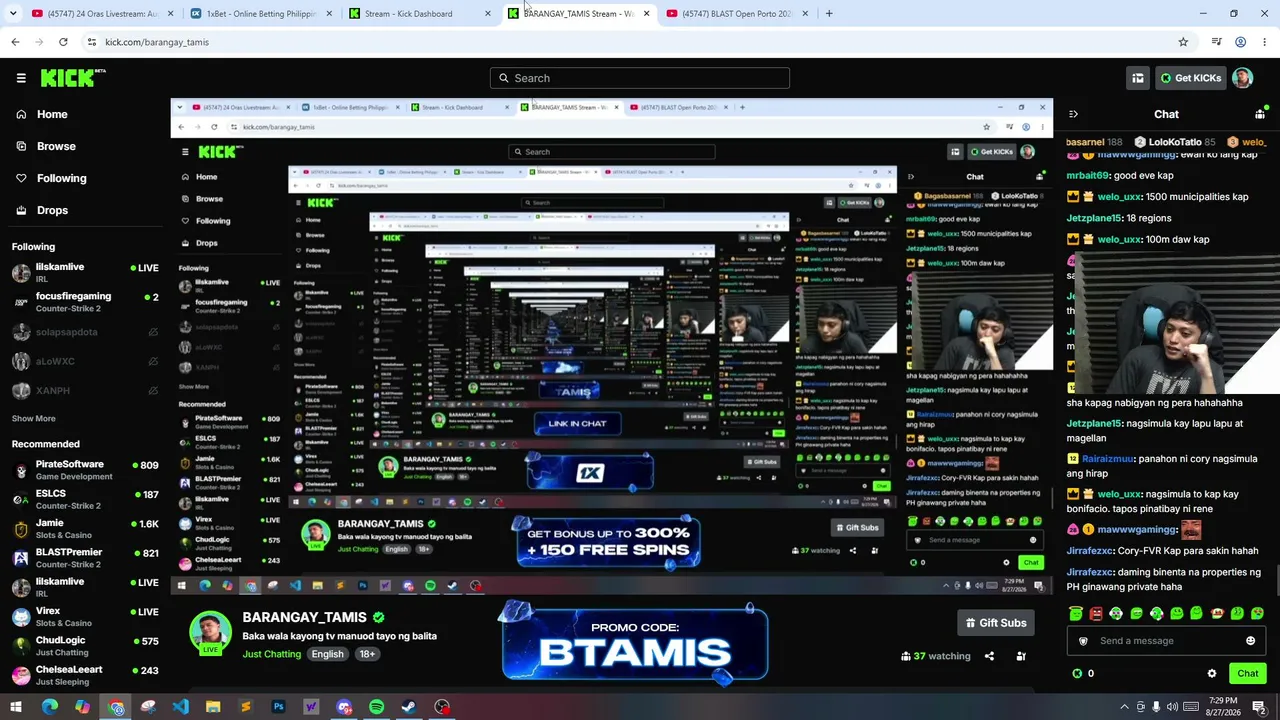Viewport: 1280px width, 720px height.
Task: Open Photoshop from the taskbar
Action: [278, 707]
